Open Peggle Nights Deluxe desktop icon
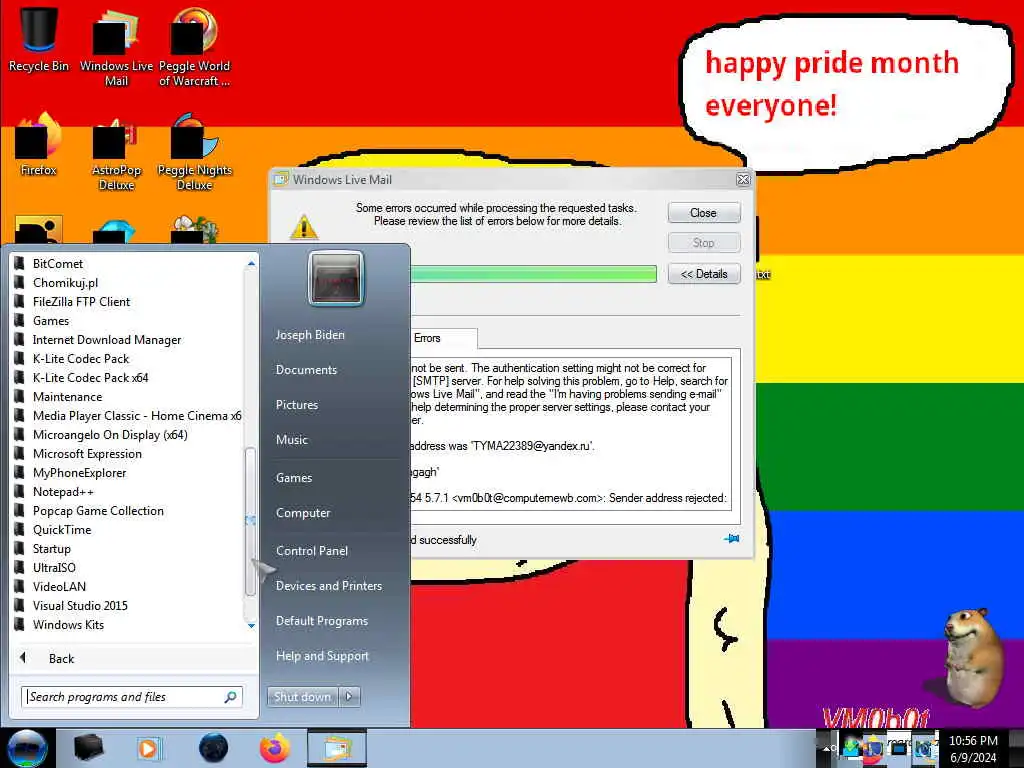This screenshot has width=1024, height=768. click(194, 152)
